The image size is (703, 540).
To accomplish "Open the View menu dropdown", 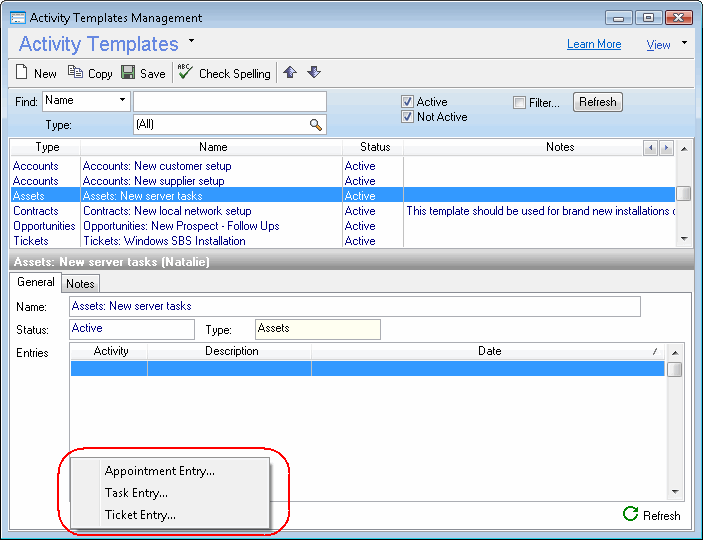I will point(684,43).
